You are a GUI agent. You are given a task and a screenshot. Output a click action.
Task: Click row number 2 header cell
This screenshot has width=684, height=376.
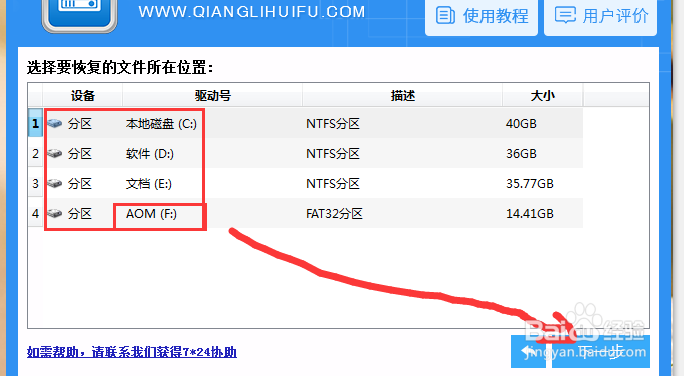35,154
